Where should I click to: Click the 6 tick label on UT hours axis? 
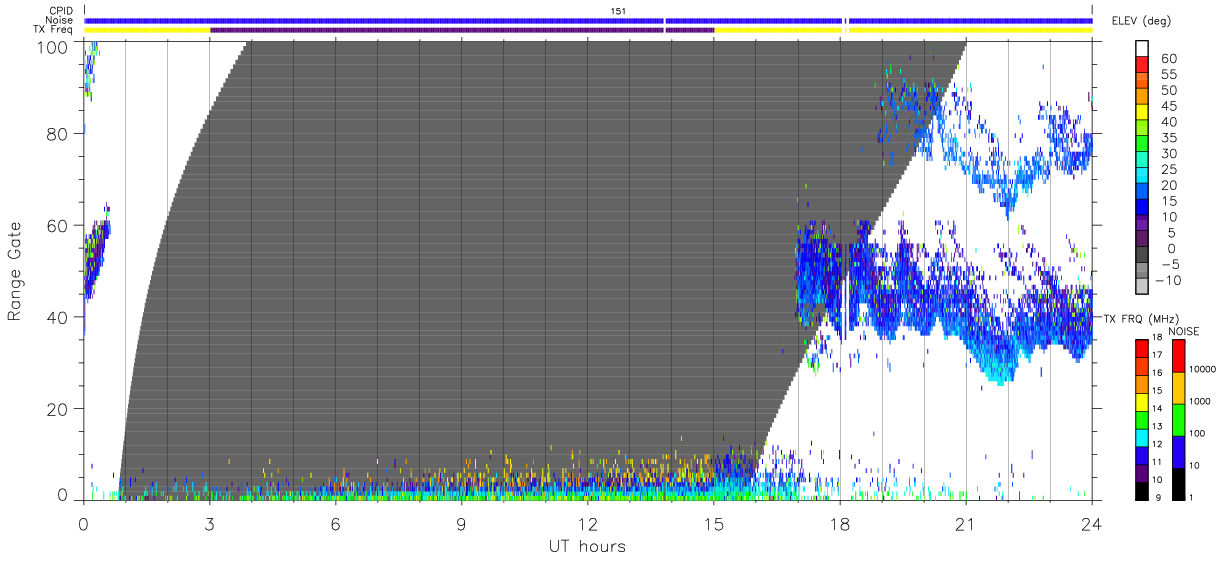335,523
